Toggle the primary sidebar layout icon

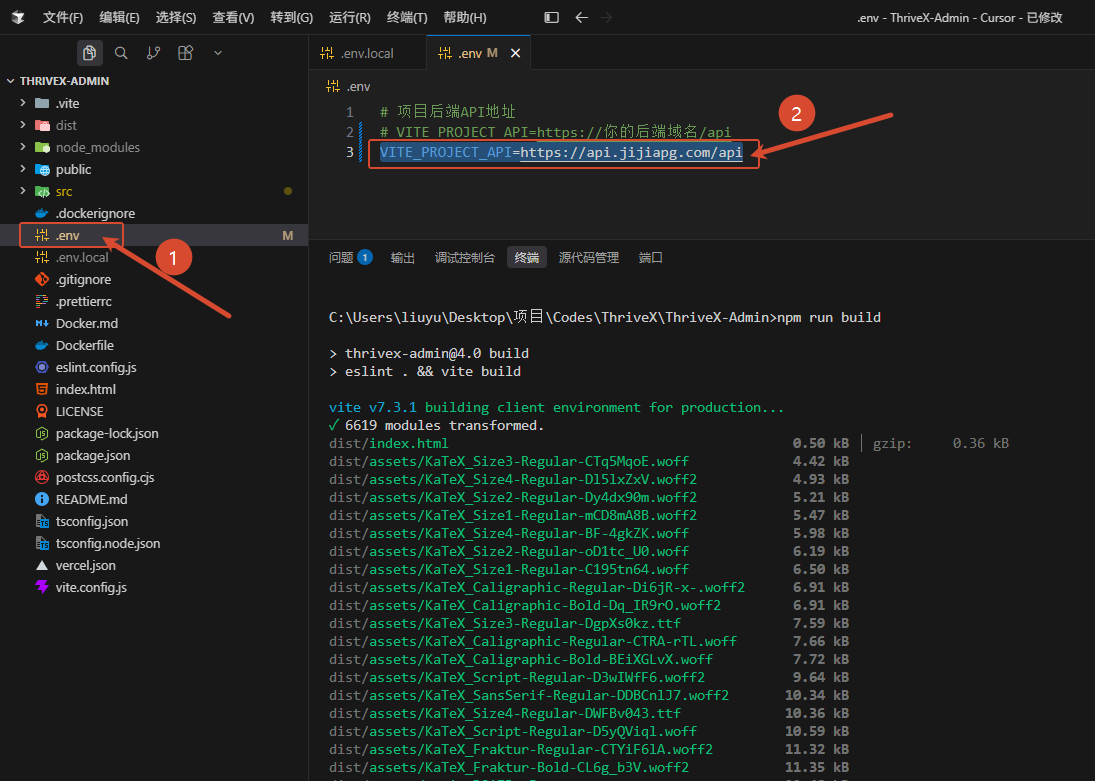pyautogui.click(x=551, y=17)
